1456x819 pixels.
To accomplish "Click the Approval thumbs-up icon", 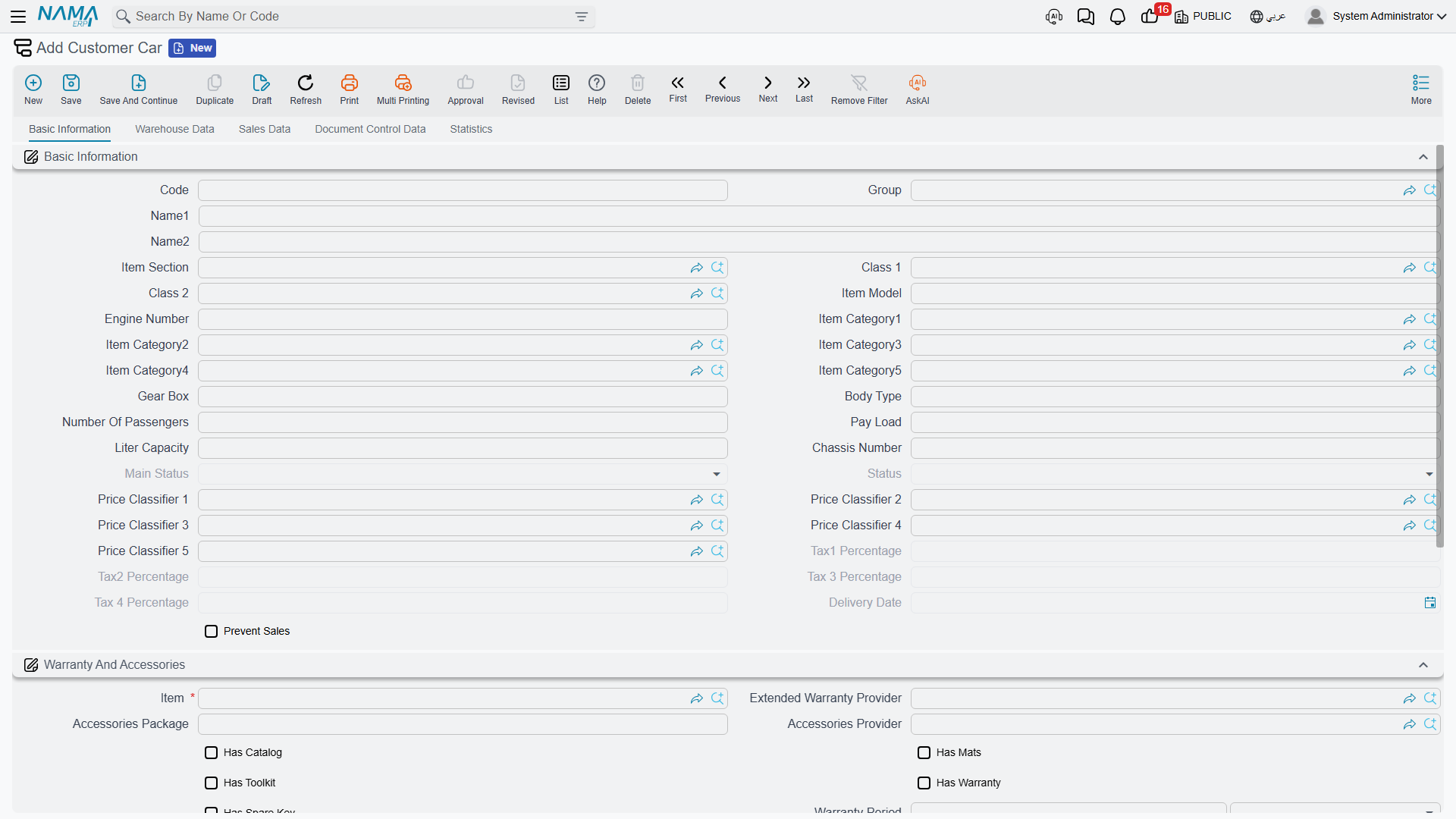I will coord(466,89).
